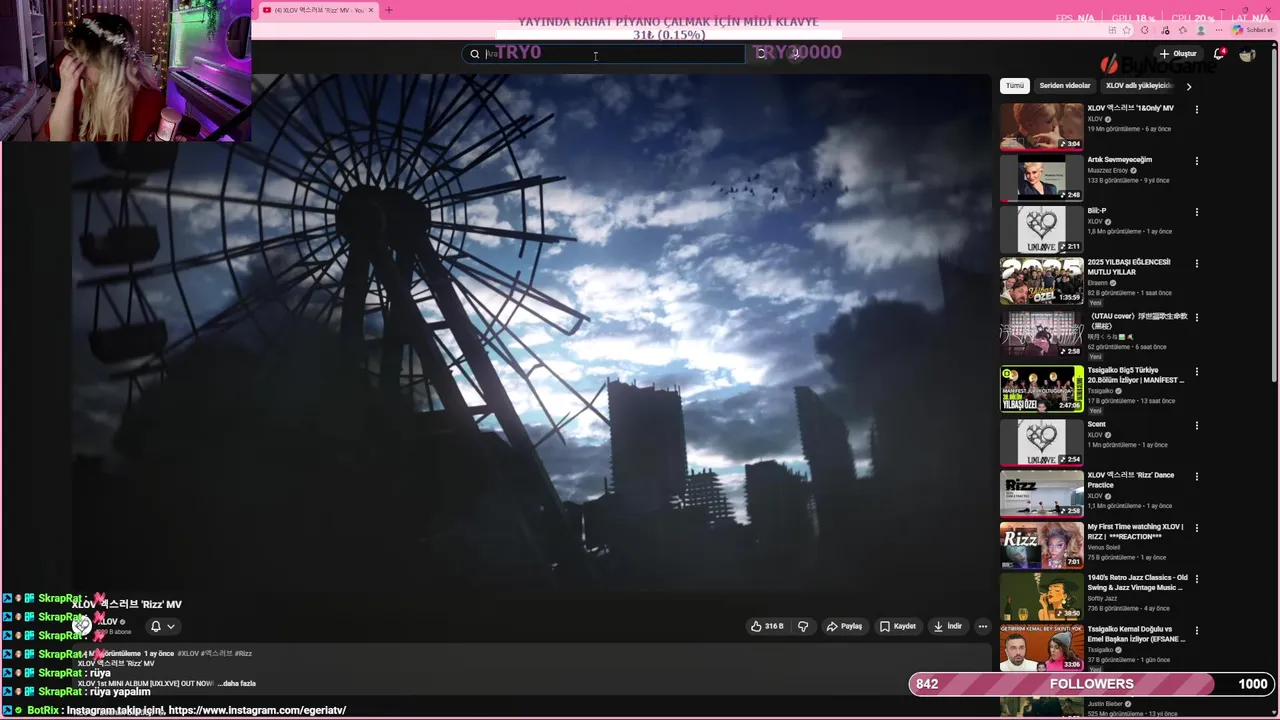1280x720 pixels.
Task: Open options menu for REACTION video
Action: coord(1196,528)
